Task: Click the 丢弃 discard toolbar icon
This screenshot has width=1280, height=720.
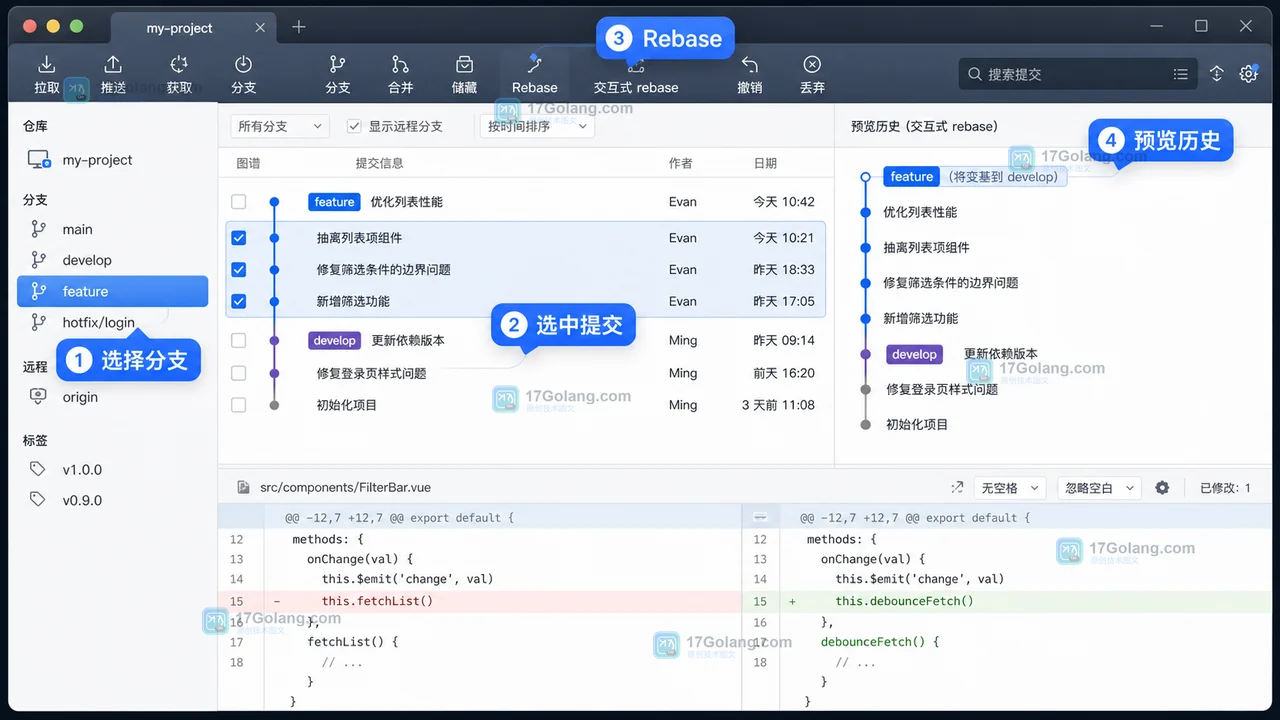Action: [x=812, y=64]
